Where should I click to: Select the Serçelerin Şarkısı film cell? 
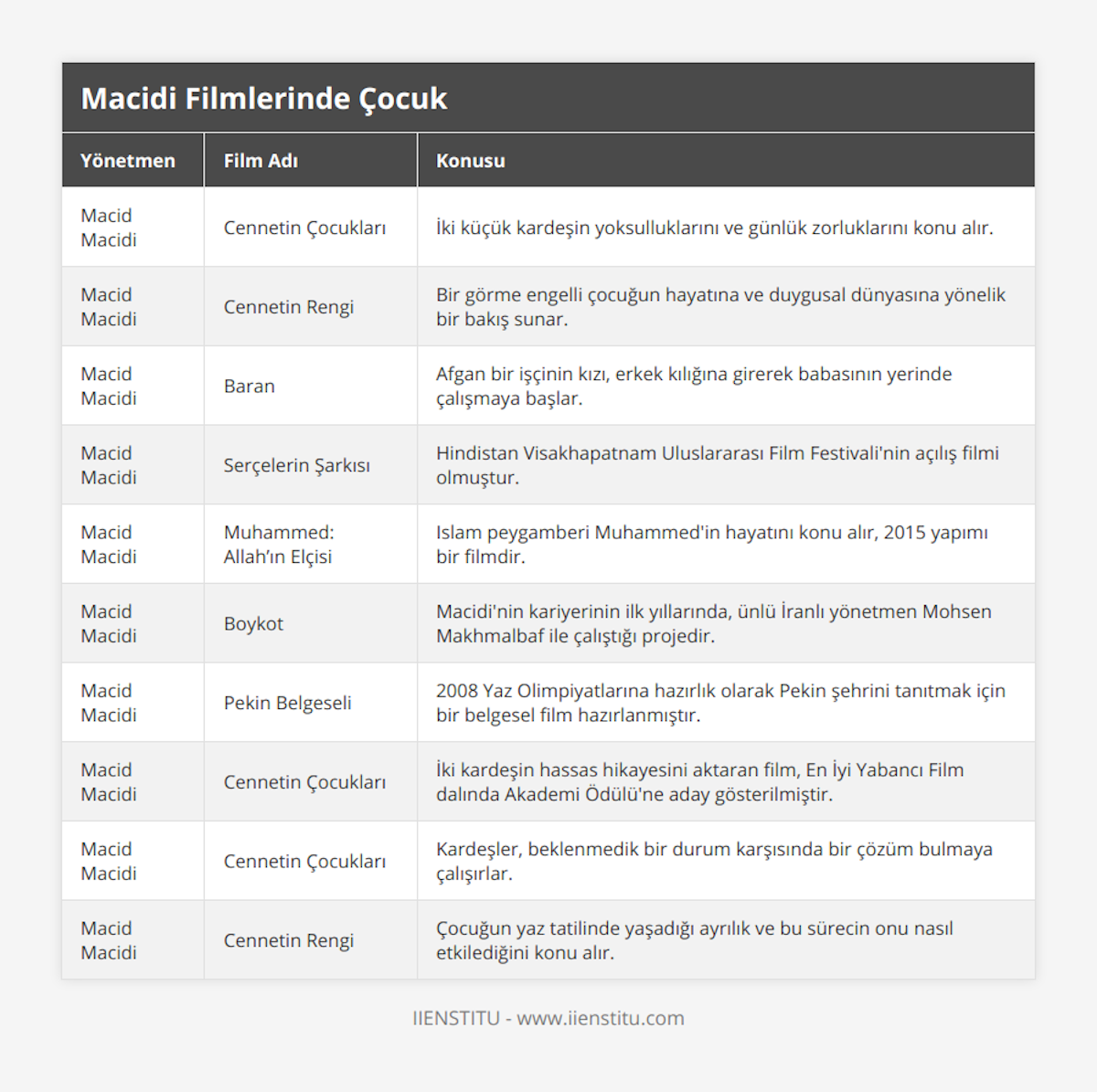[297, 465]
